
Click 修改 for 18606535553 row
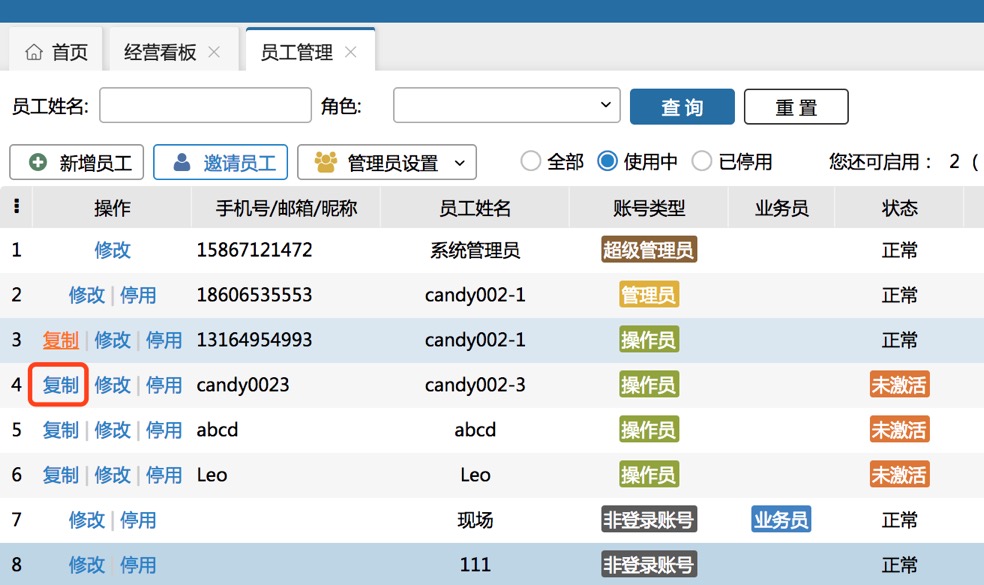(x=87, y=295)
